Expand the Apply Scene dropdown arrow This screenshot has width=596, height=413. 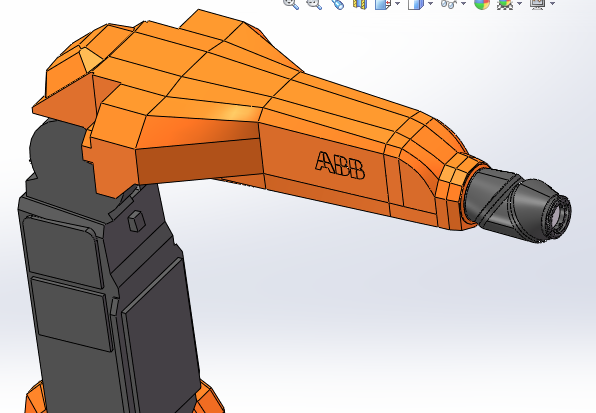pyautogui.click(x=520, y=3)
